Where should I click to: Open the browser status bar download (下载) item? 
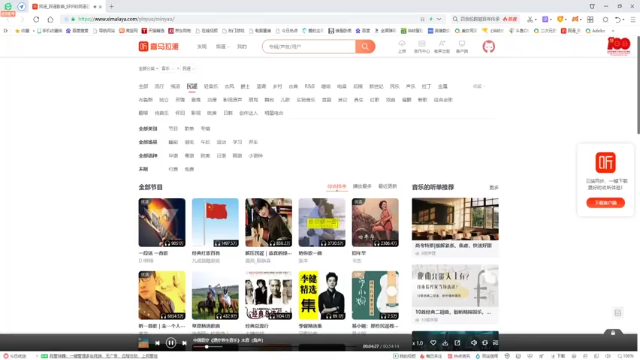pos(559,356)
